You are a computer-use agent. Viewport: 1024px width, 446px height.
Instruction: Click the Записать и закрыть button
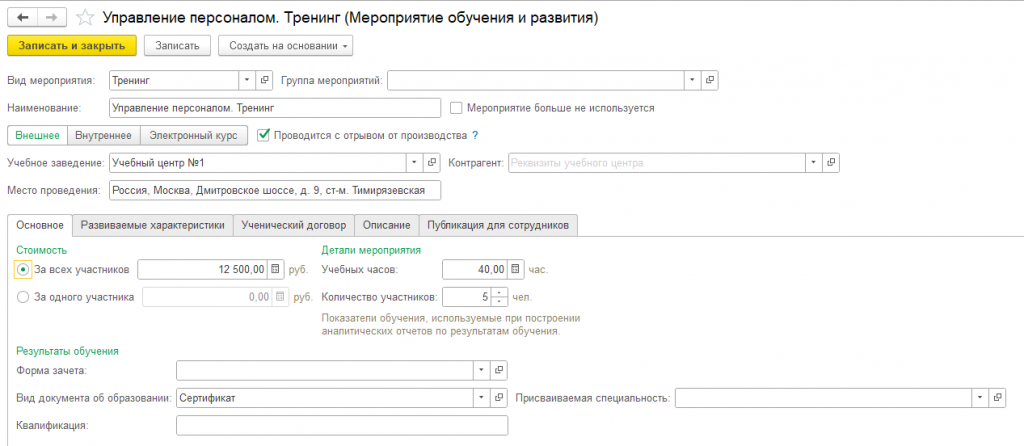click(x=72, y=46)
